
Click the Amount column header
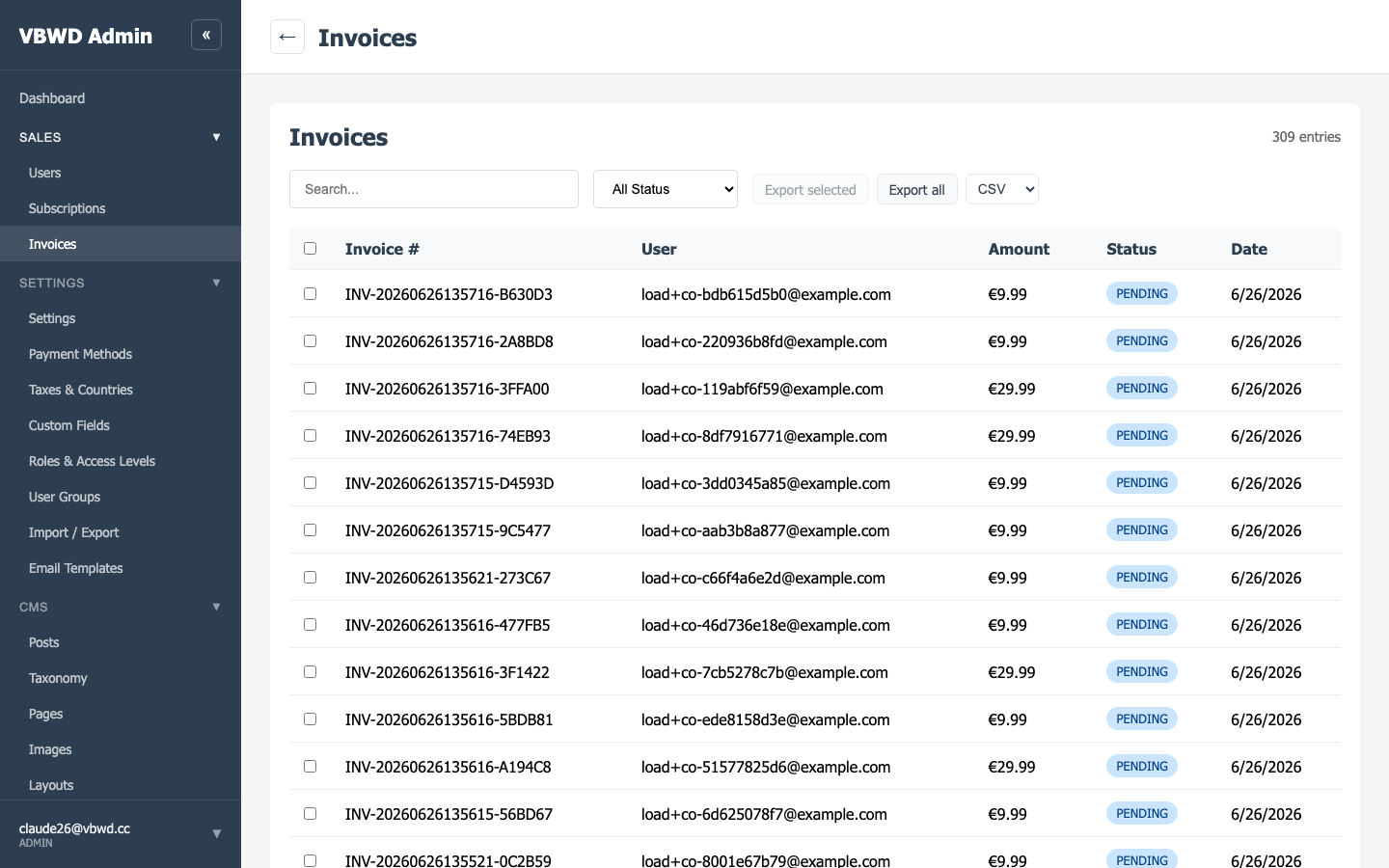pos(1019,249)
